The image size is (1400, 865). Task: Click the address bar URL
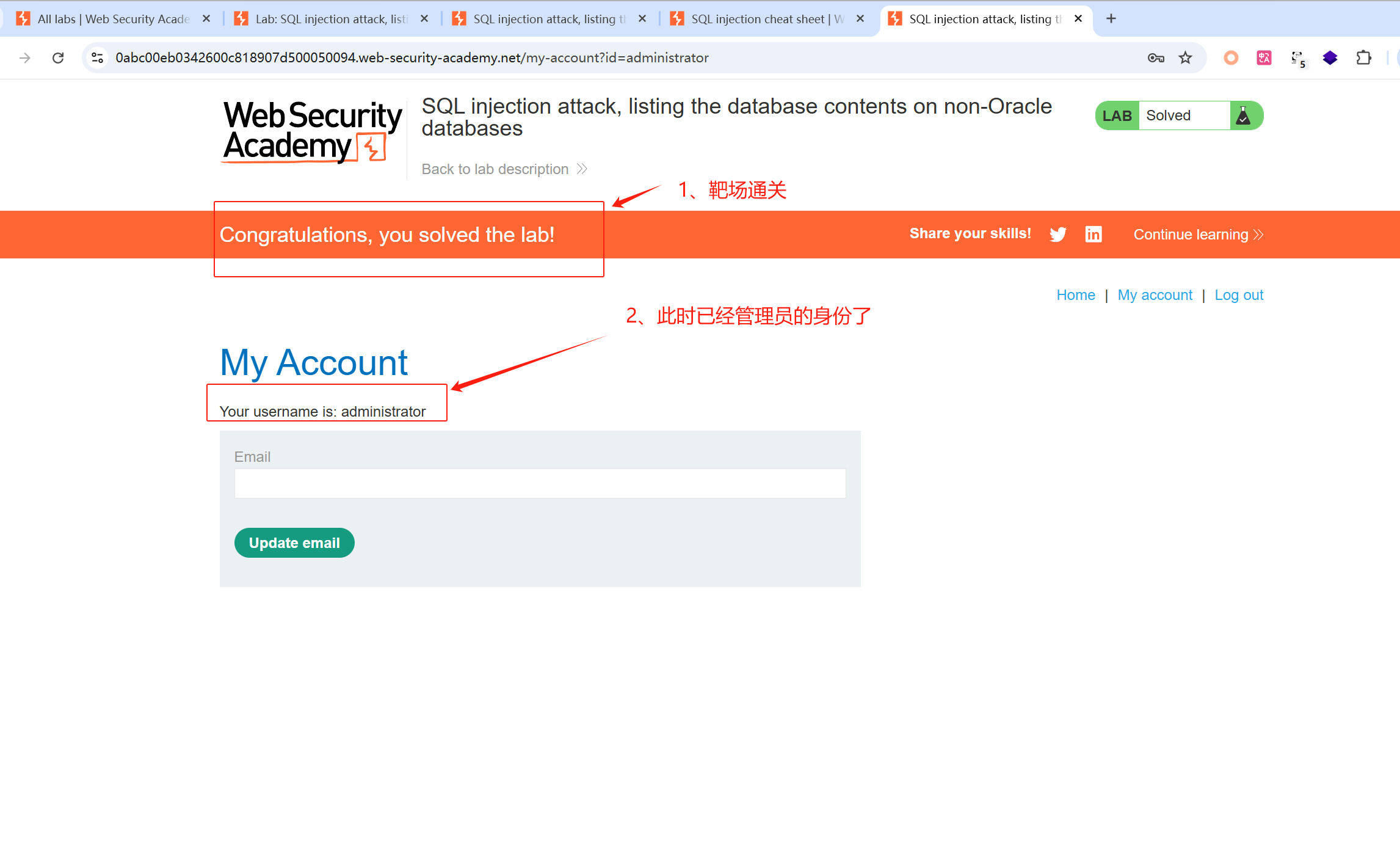pyautogui.click(x=412, y=58)
